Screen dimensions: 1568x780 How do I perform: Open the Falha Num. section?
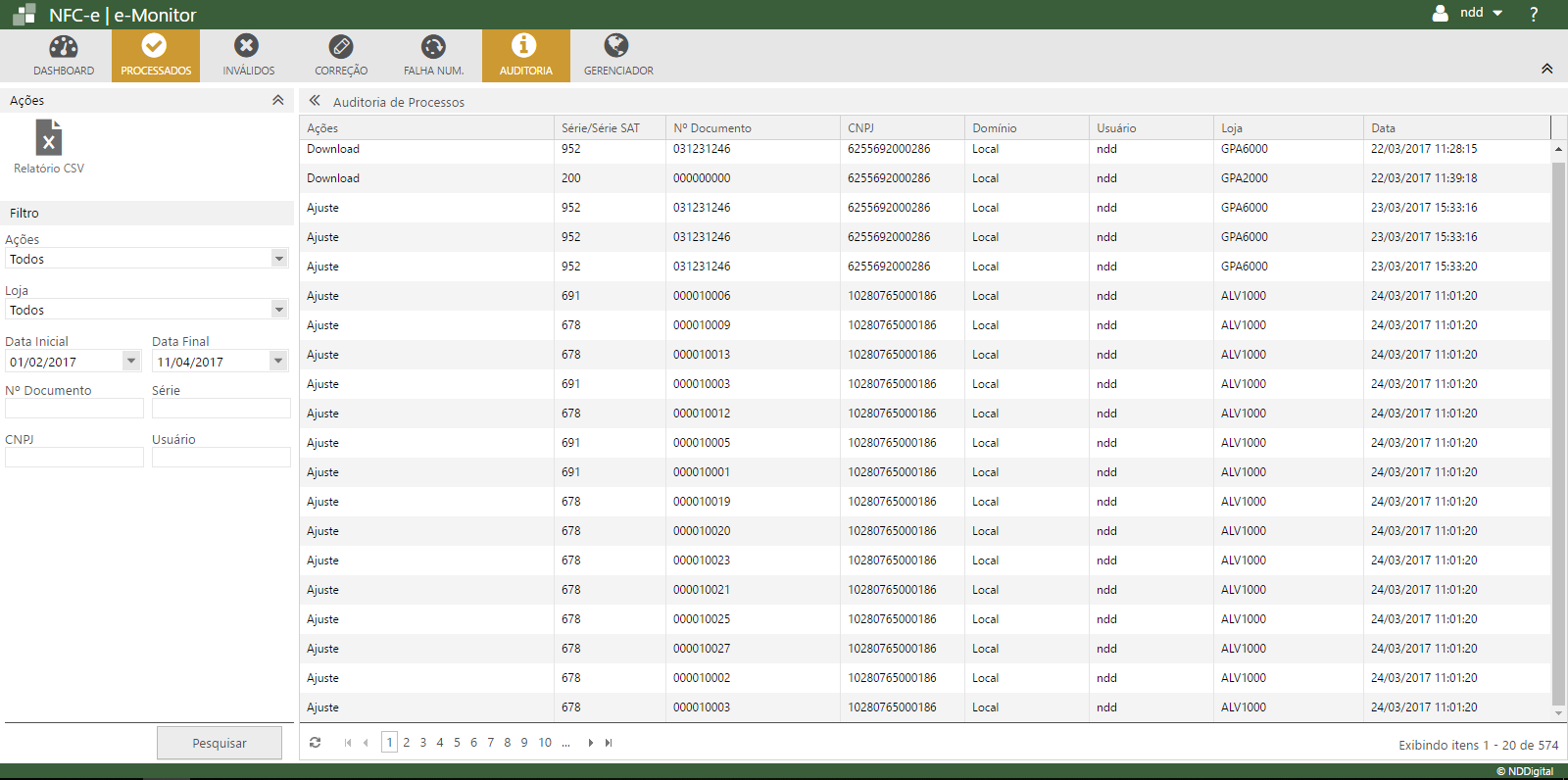pos(433,56)
